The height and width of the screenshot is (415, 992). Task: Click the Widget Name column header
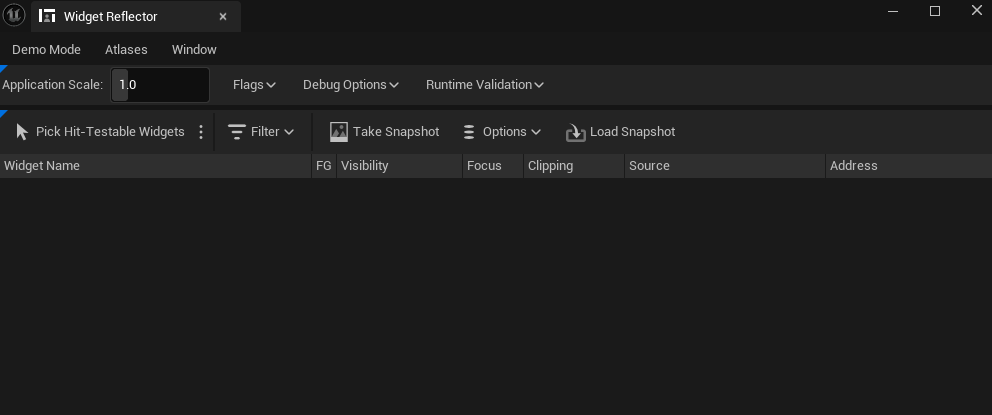tap(156, 166)
